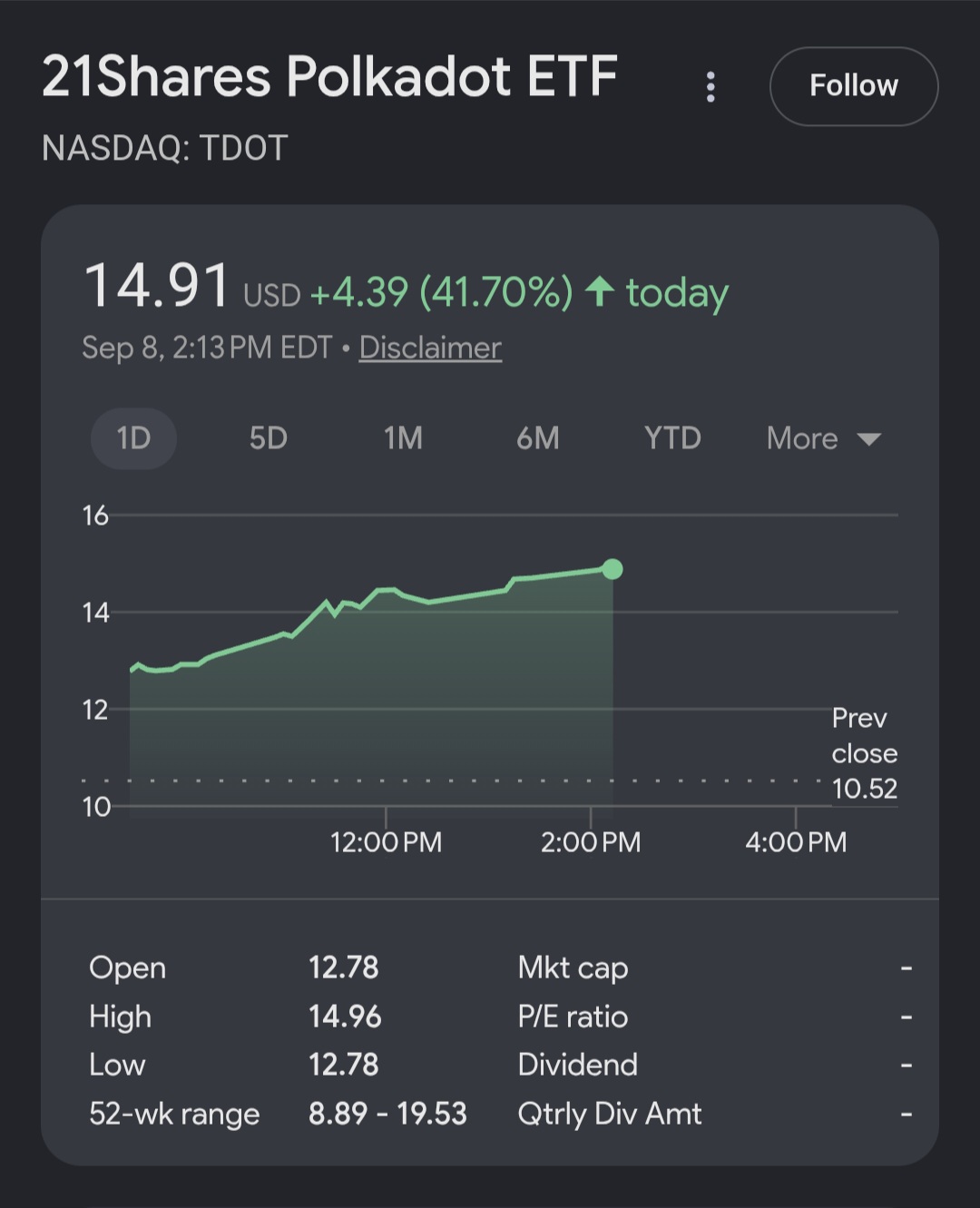The width and height of the screenshot is (980, 1208).
Task: Switch to the 5D chart view
Action: [269, 438]
